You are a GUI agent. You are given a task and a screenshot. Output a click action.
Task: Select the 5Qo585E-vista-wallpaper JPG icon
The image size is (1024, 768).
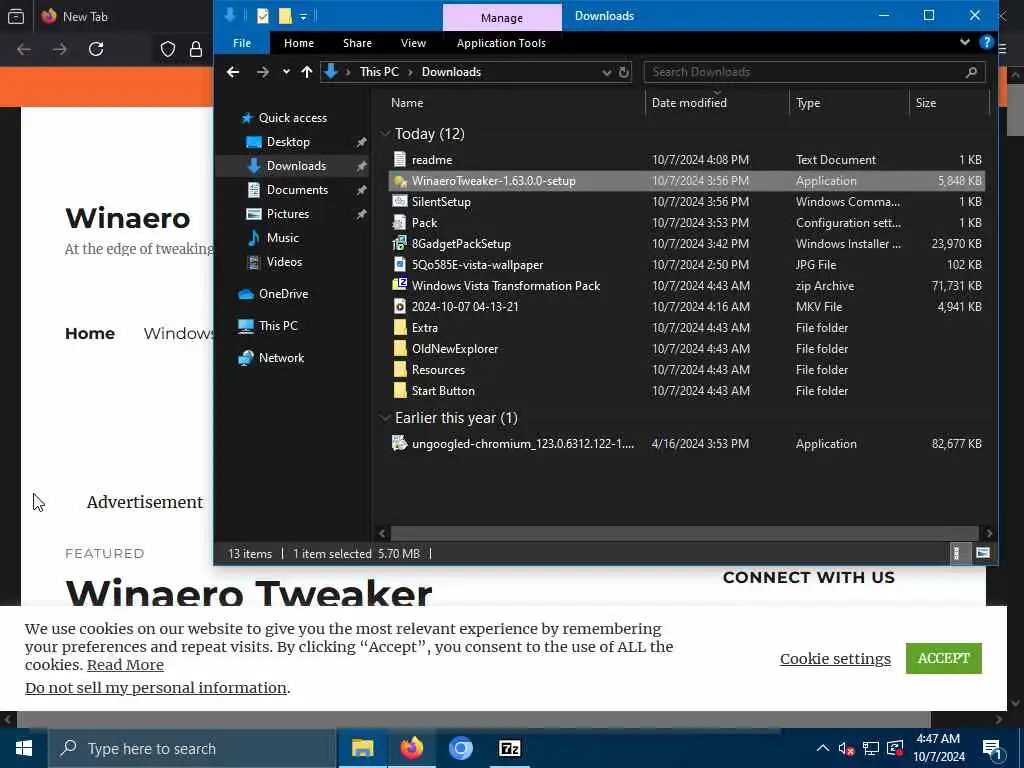400,264
